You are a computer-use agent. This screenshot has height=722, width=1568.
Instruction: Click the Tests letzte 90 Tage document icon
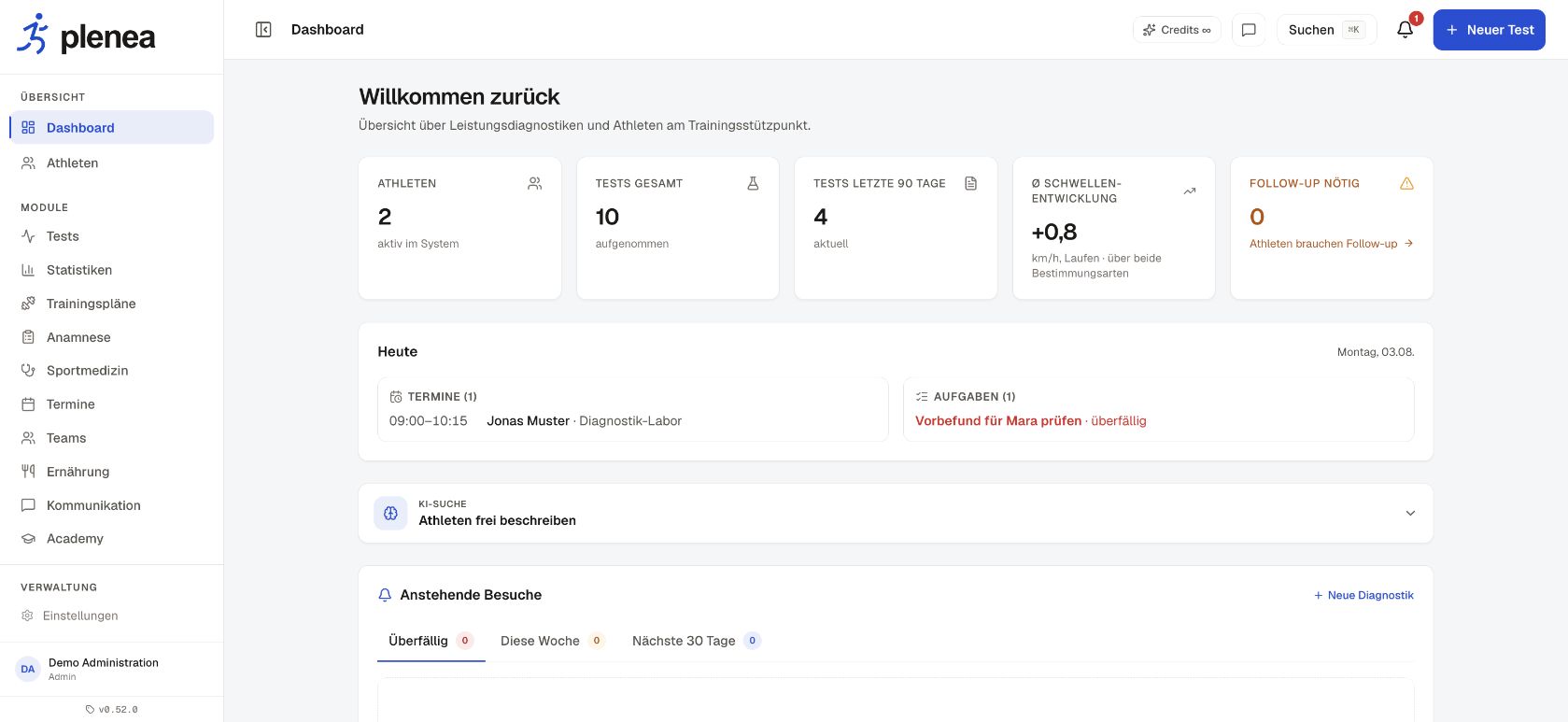click(970, 184)
